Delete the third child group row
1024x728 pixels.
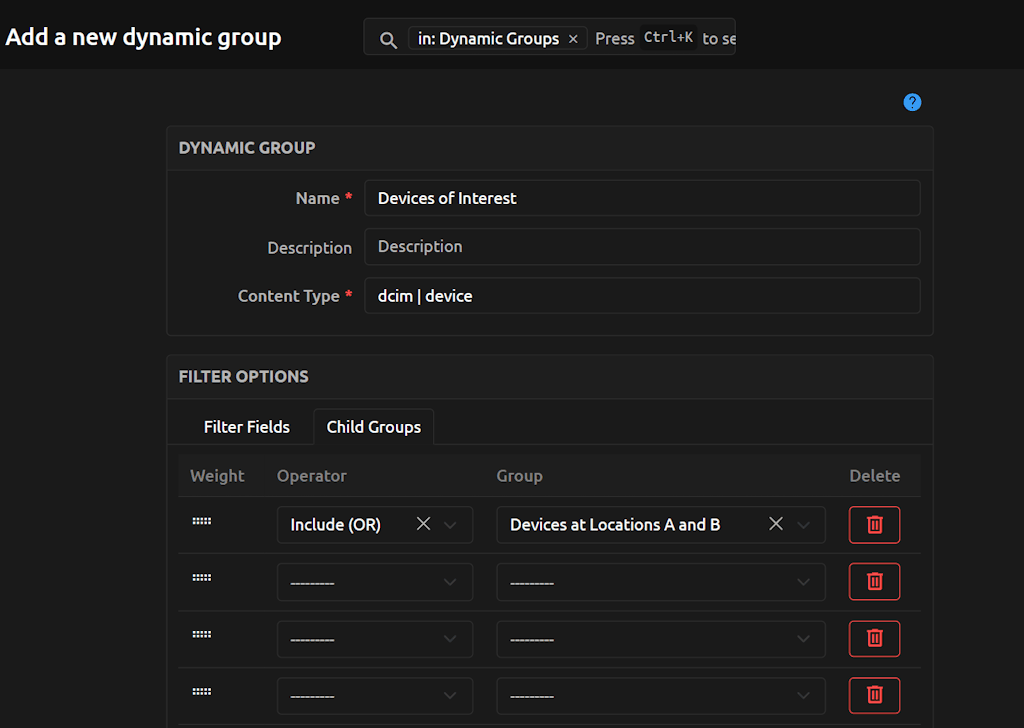click(x=874, y=638)
